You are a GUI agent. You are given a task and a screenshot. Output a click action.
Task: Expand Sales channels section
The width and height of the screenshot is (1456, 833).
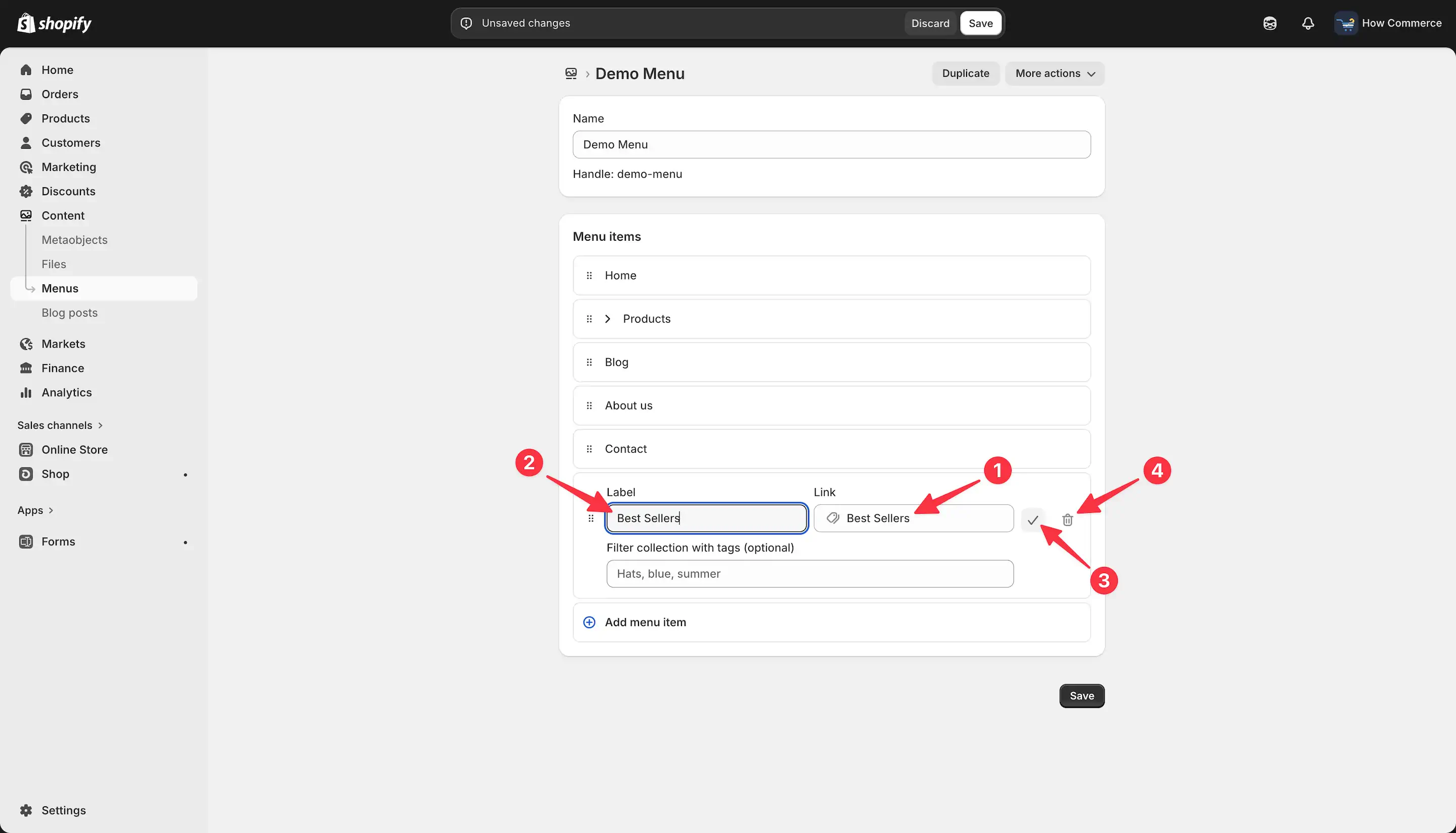(60, 425)
